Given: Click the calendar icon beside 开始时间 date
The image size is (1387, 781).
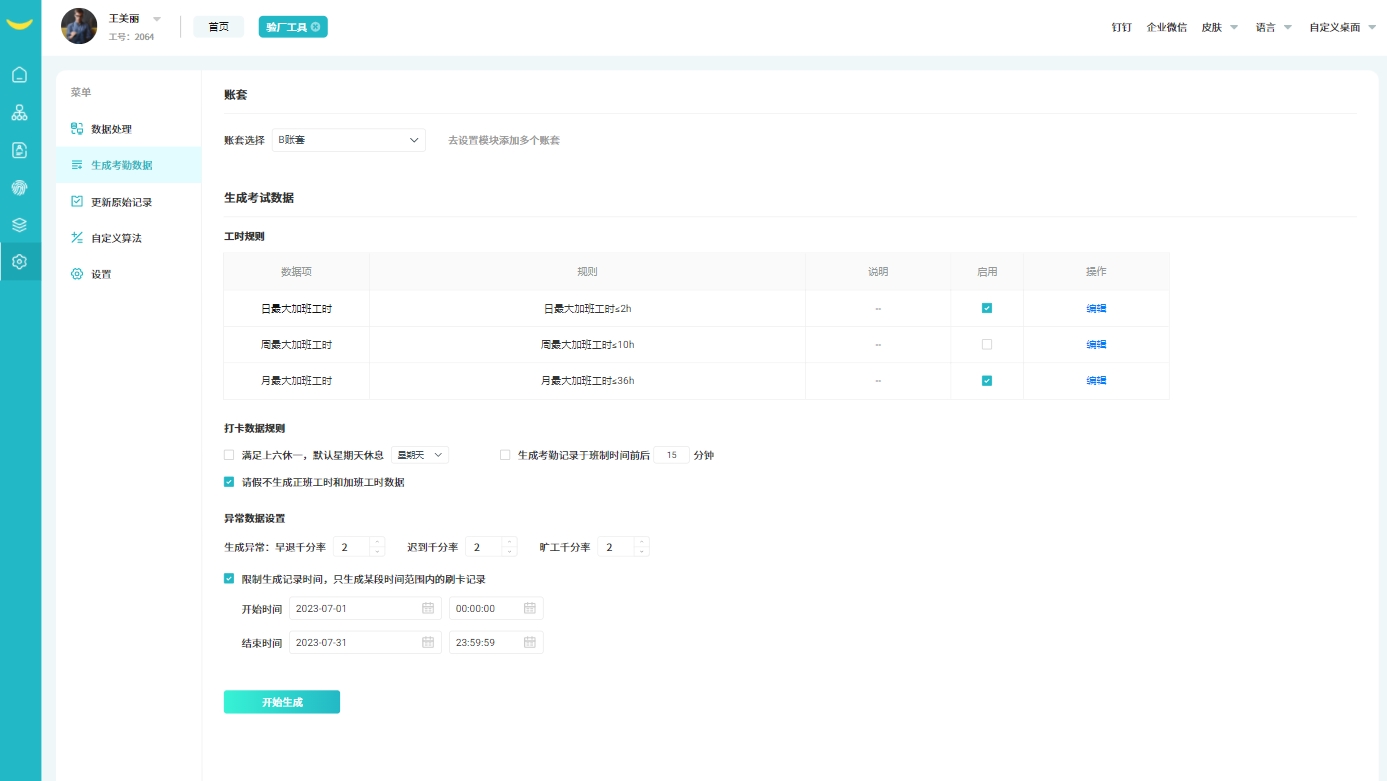Looking at the screenshot, I should click(430, 608).
